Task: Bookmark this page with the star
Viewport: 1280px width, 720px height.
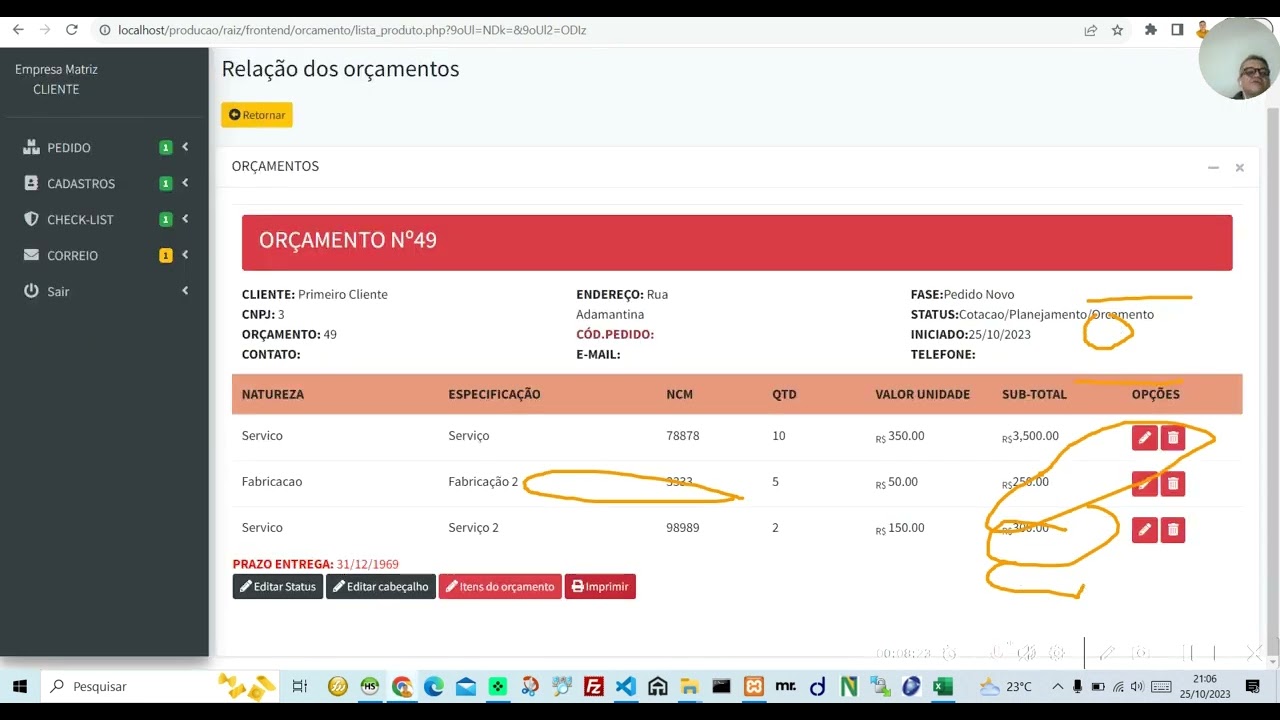Action: point(1117,30)
